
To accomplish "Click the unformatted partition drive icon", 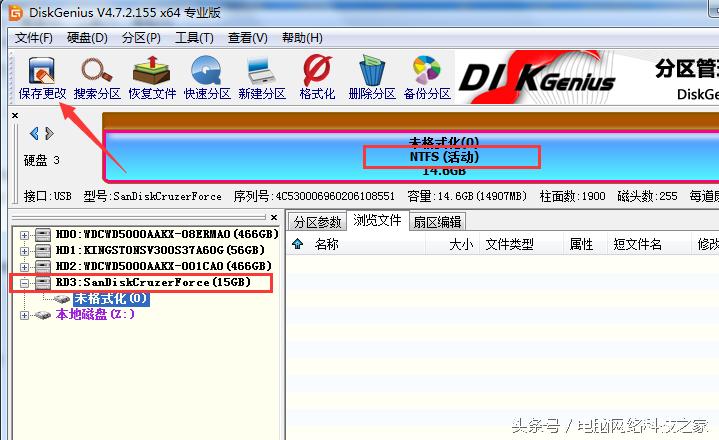I will (61, 299).
